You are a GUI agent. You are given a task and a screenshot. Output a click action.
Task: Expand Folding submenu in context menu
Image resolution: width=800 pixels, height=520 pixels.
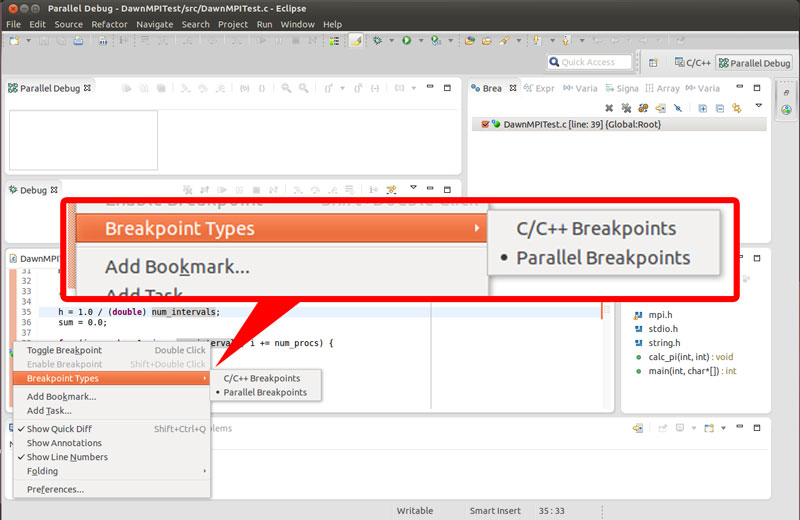(112, 471)
